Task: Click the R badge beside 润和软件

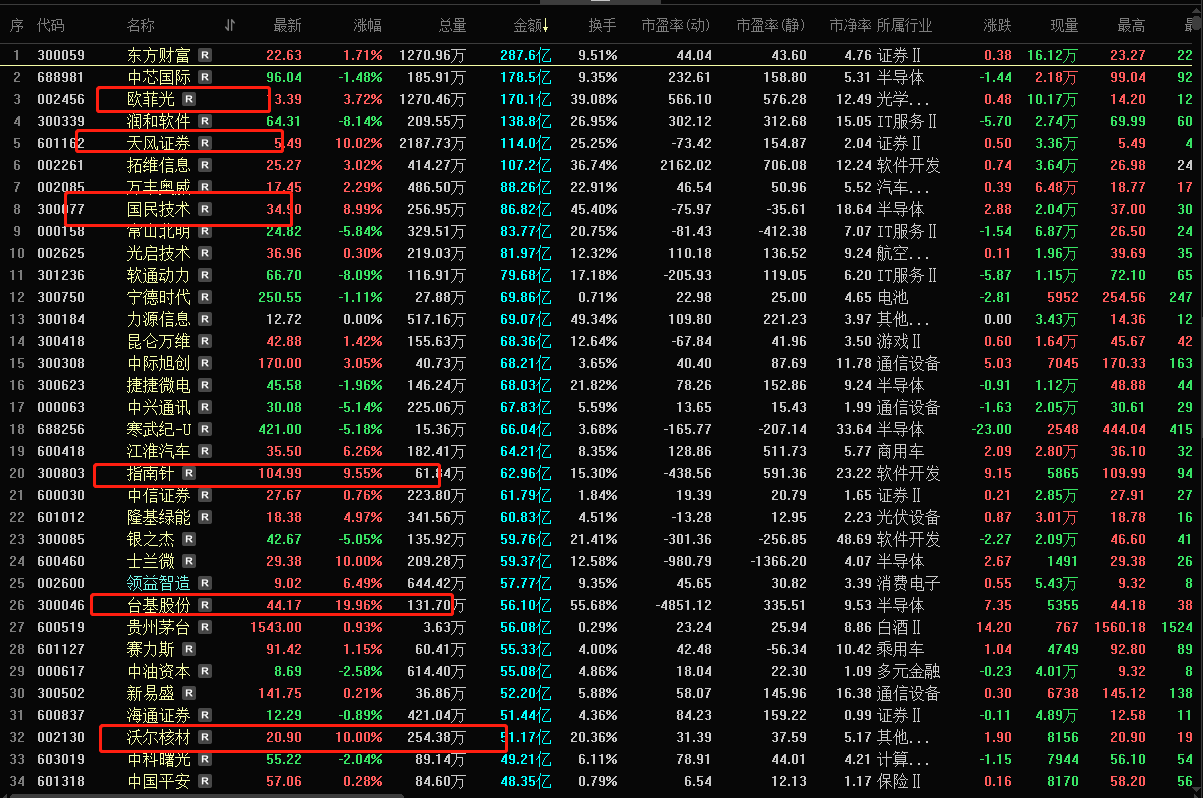Action: (205, 121)
